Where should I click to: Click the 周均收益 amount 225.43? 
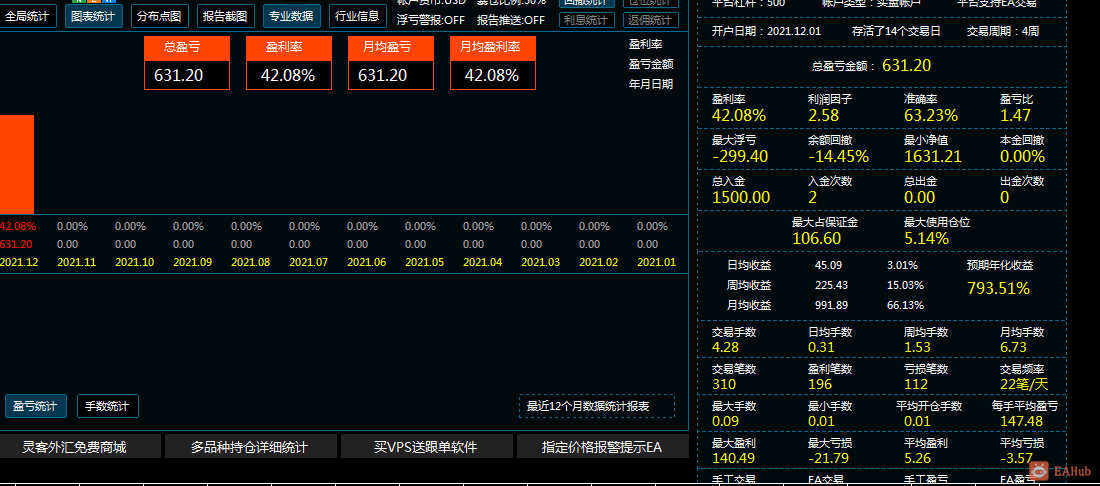[x=831, y=285]
